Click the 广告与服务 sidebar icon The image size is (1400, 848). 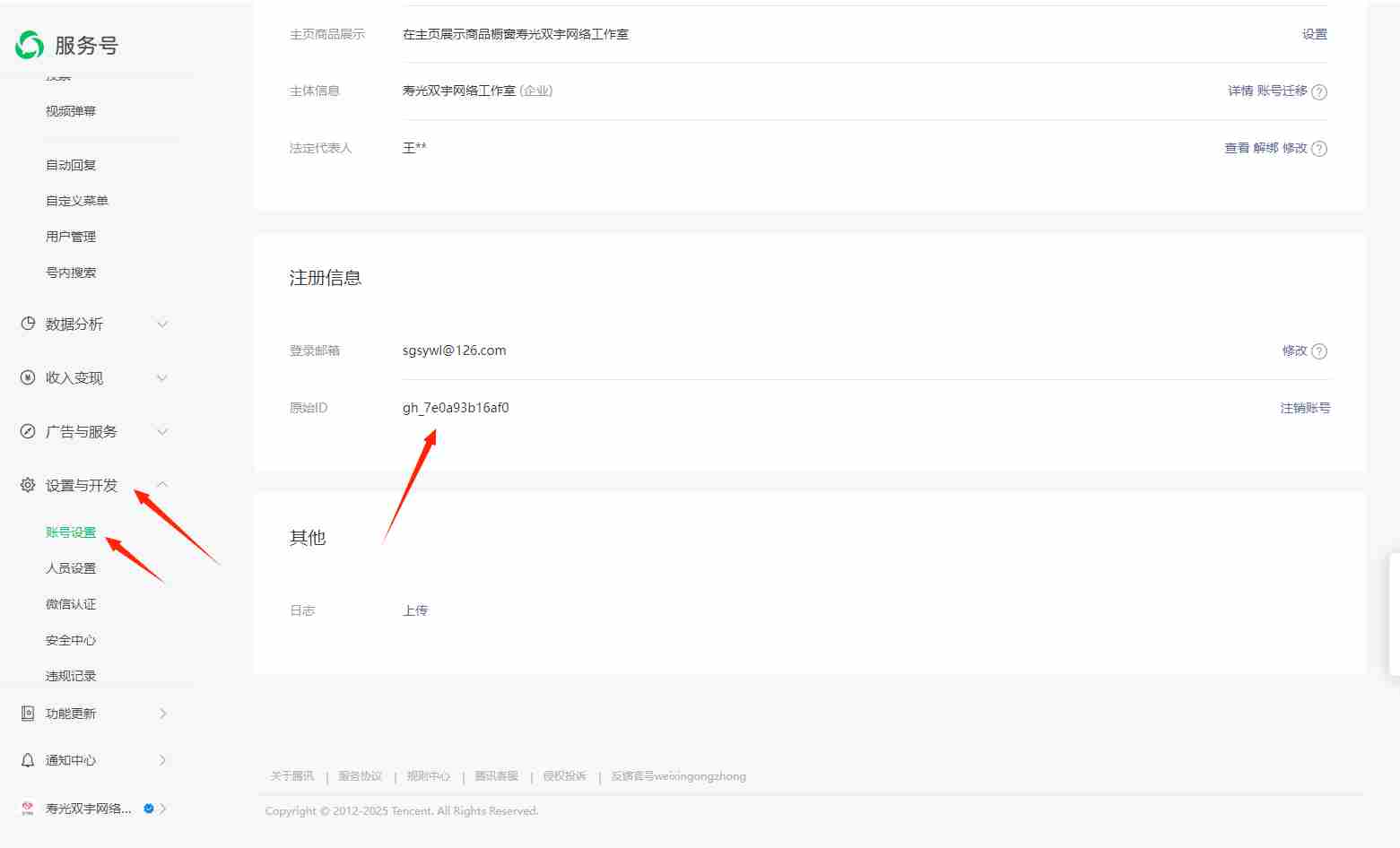coord(27,431)
